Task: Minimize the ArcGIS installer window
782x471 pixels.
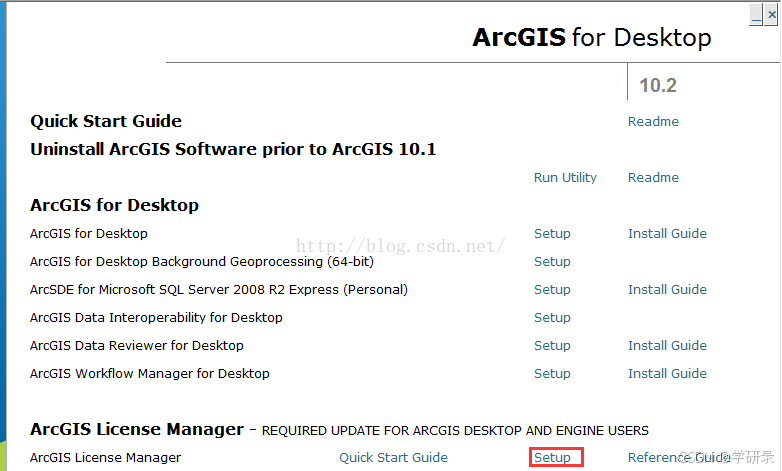Action: click(x=756, y=14)
